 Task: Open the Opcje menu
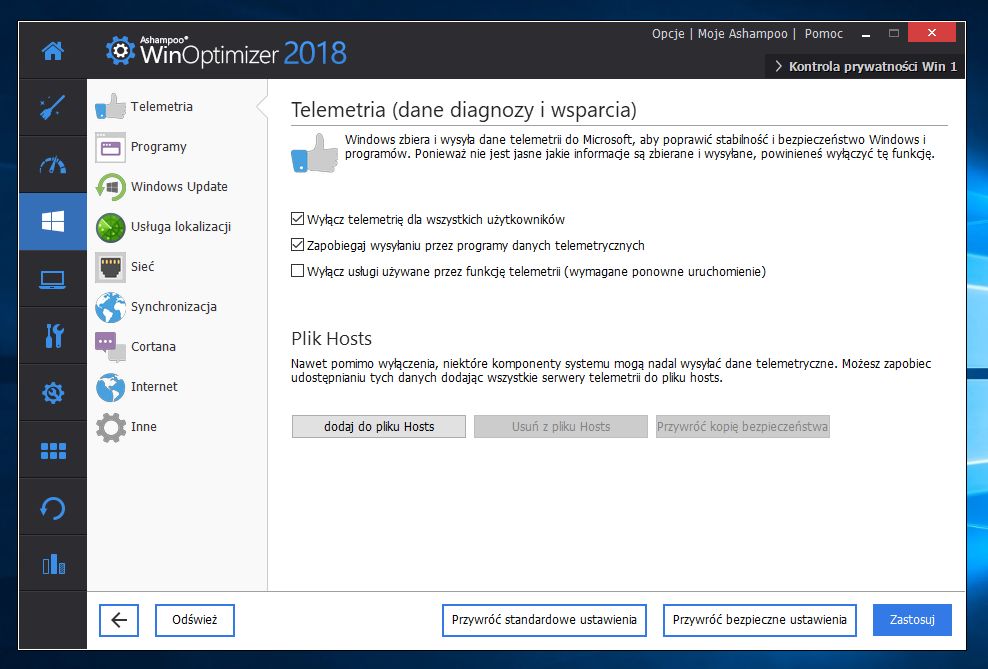pyautogui.click(x=668, y=33)
